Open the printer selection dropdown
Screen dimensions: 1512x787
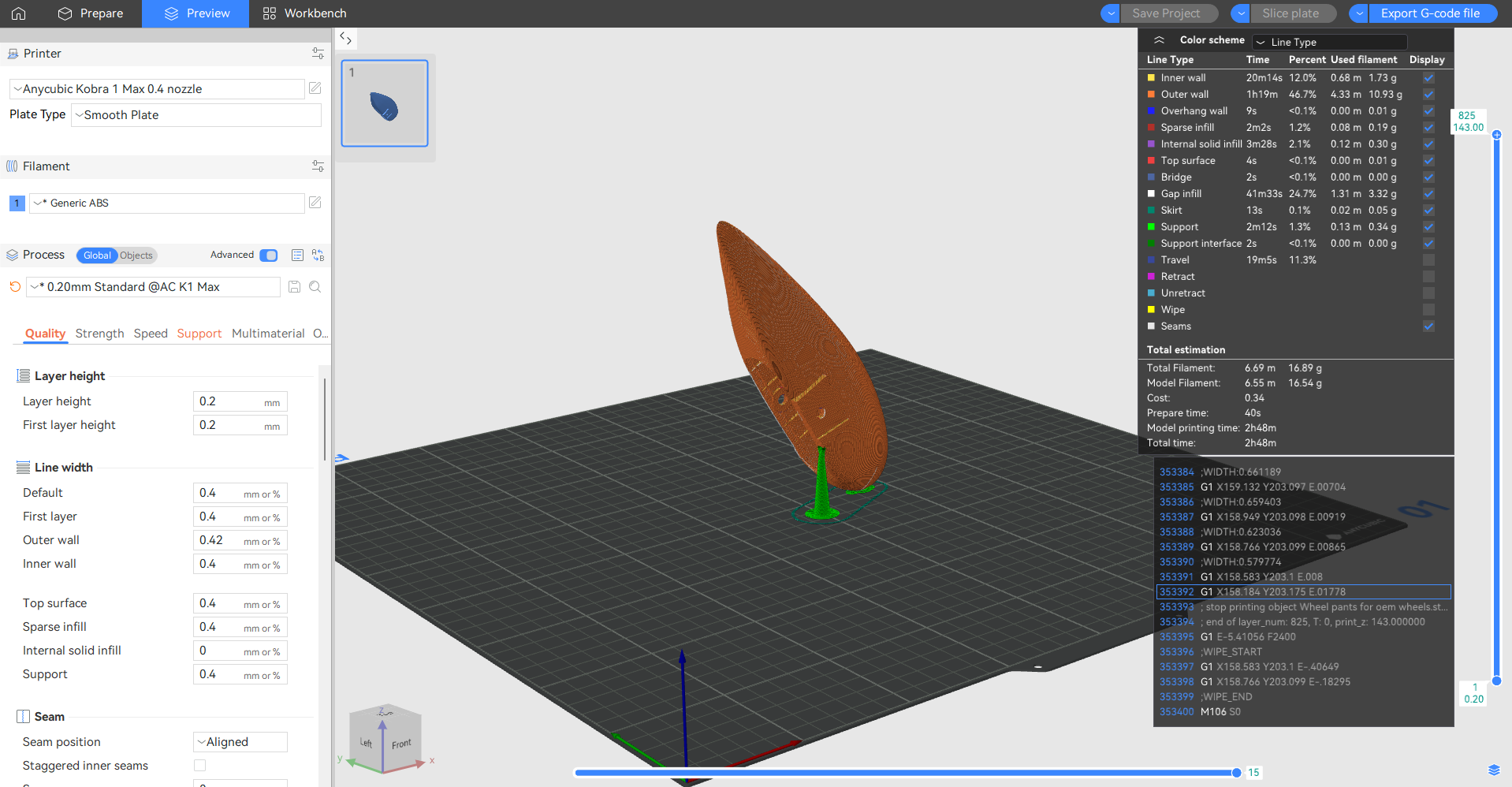tap(157, 89)
